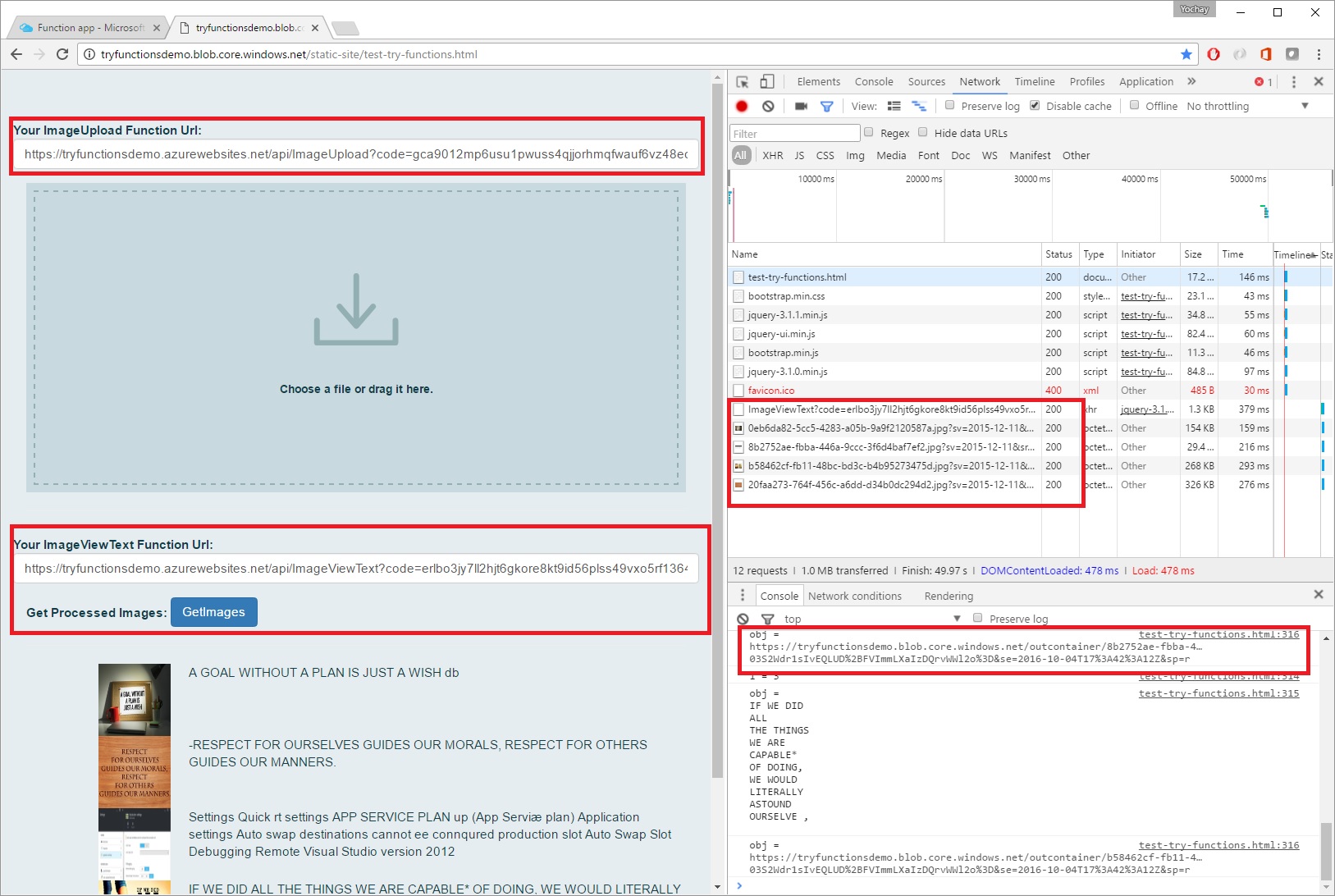Switch to the Sources tab

click(x=926, y=81)
